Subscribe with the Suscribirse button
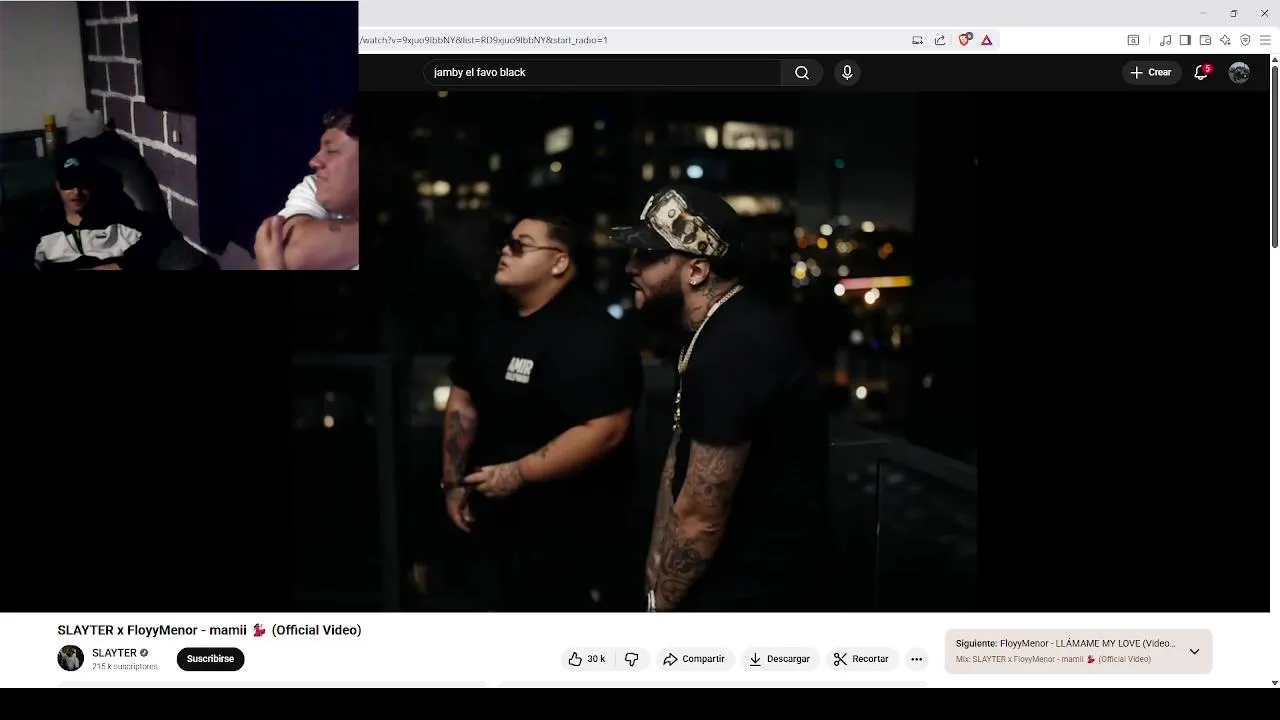This screenshot has width=1280, height=720. 210,659
